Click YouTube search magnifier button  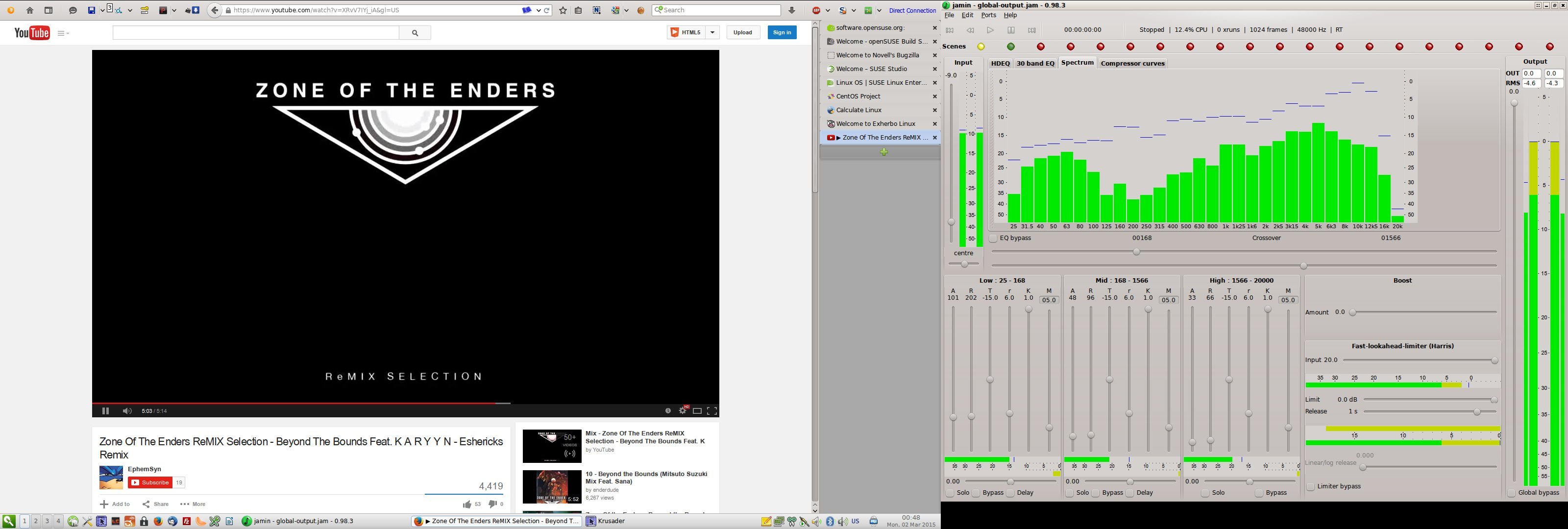point(415,33)
